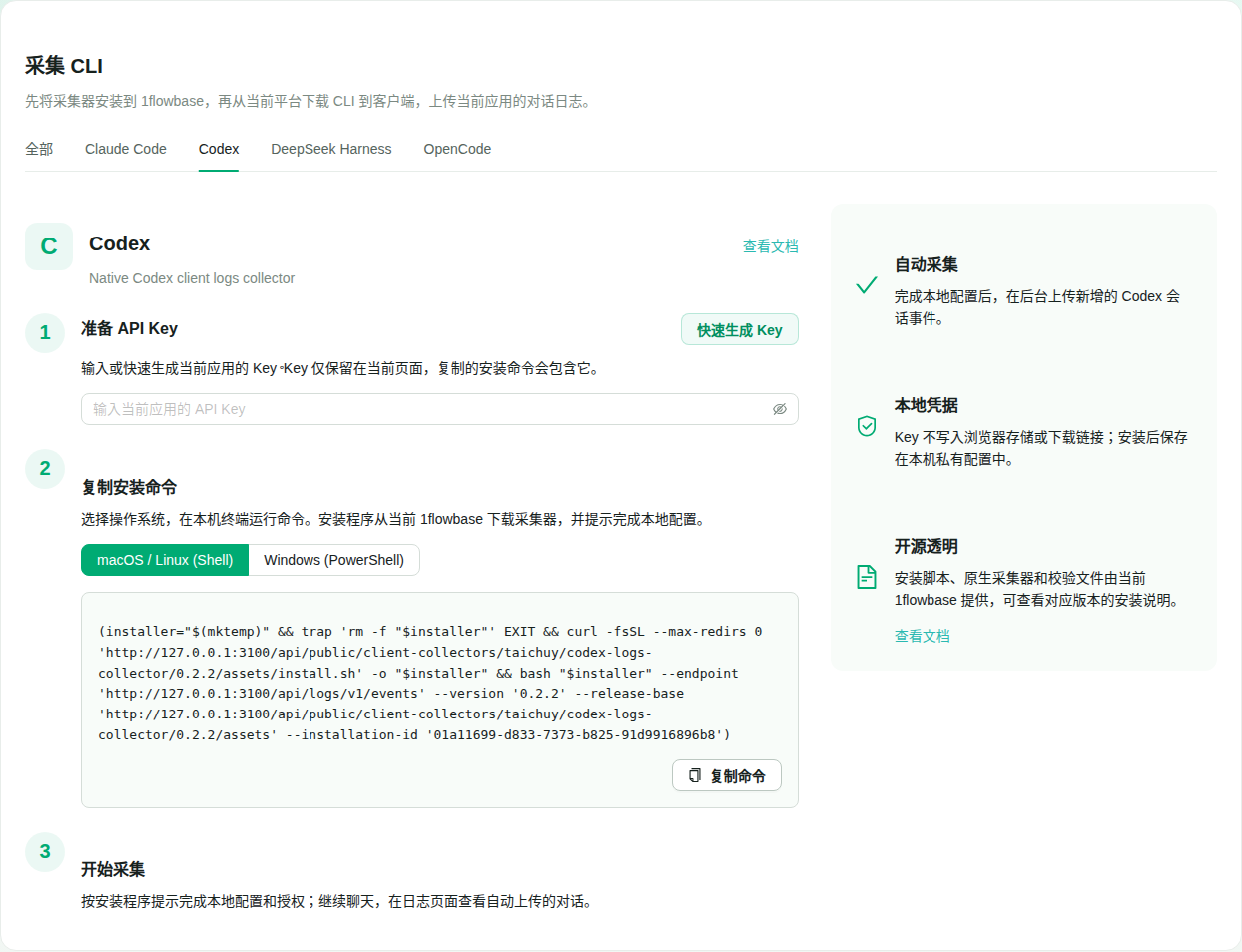Click the bold Codex collector name heading
The width and height of the screenshot is (1242, 952).
(119, 243)
